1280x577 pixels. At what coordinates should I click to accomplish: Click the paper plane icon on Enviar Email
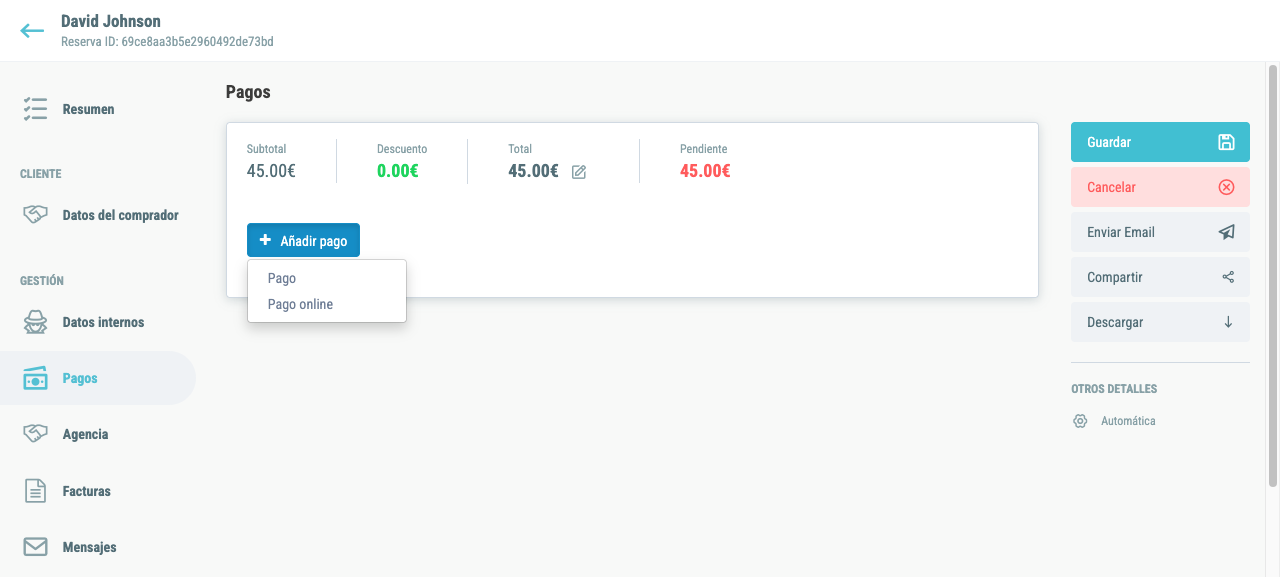pos(1227,232)
